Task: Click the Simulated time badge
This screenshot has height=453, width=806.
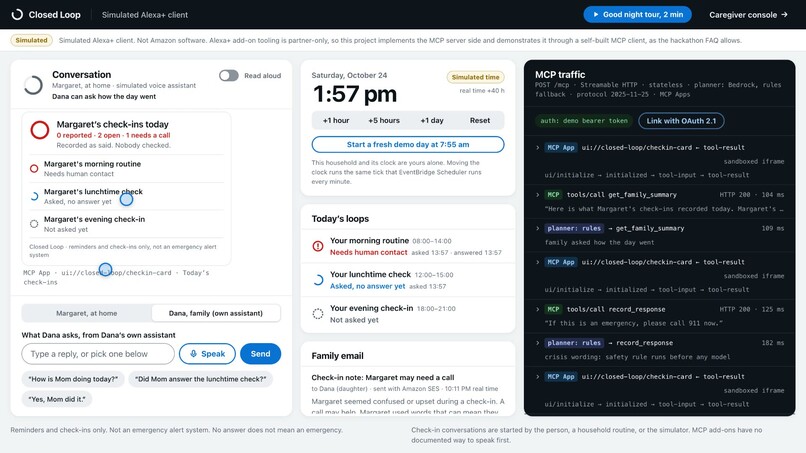Action: [x=475, y=77]
